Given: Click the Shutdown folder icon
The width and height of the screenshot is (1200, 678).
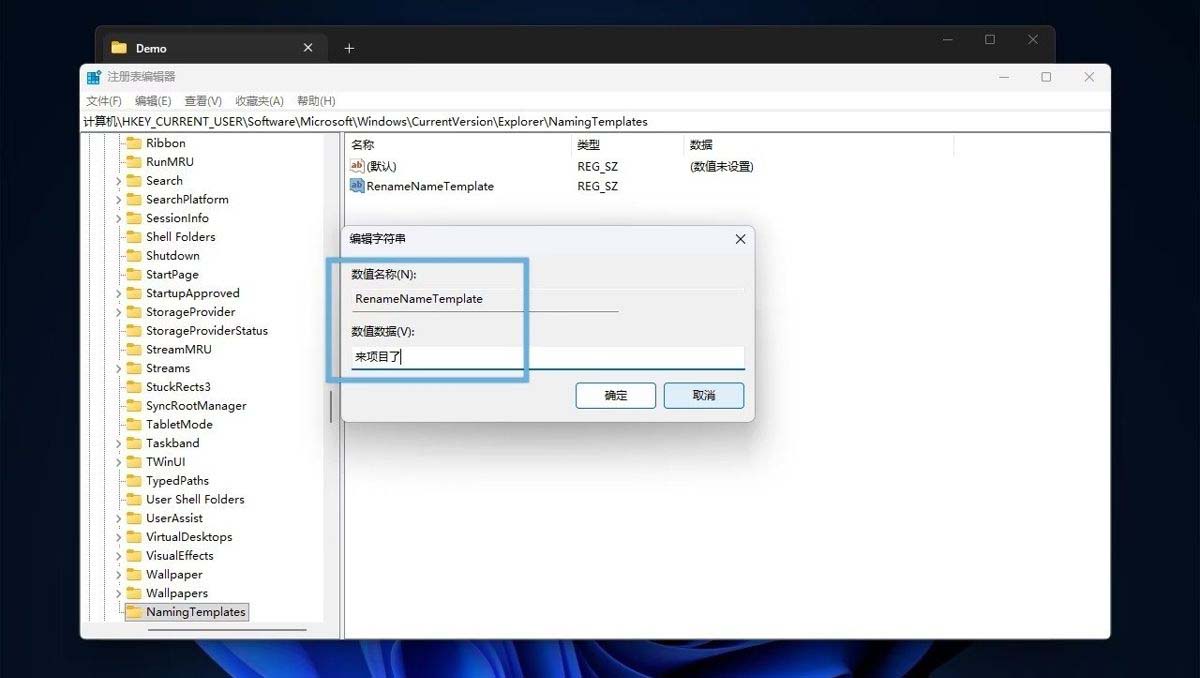Looking at the screenshot, I should 133,256.
